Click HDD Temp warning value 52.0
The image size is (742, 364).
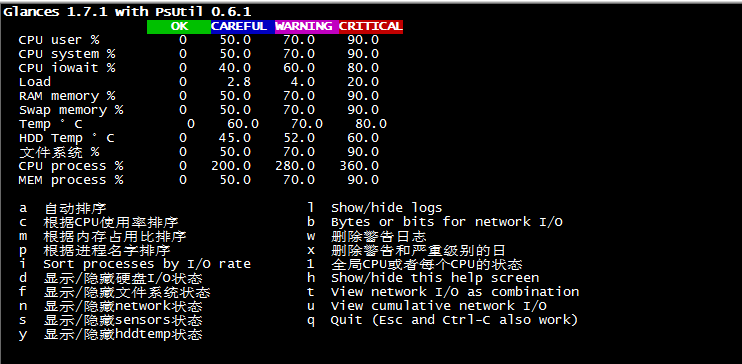click(299, 138)
